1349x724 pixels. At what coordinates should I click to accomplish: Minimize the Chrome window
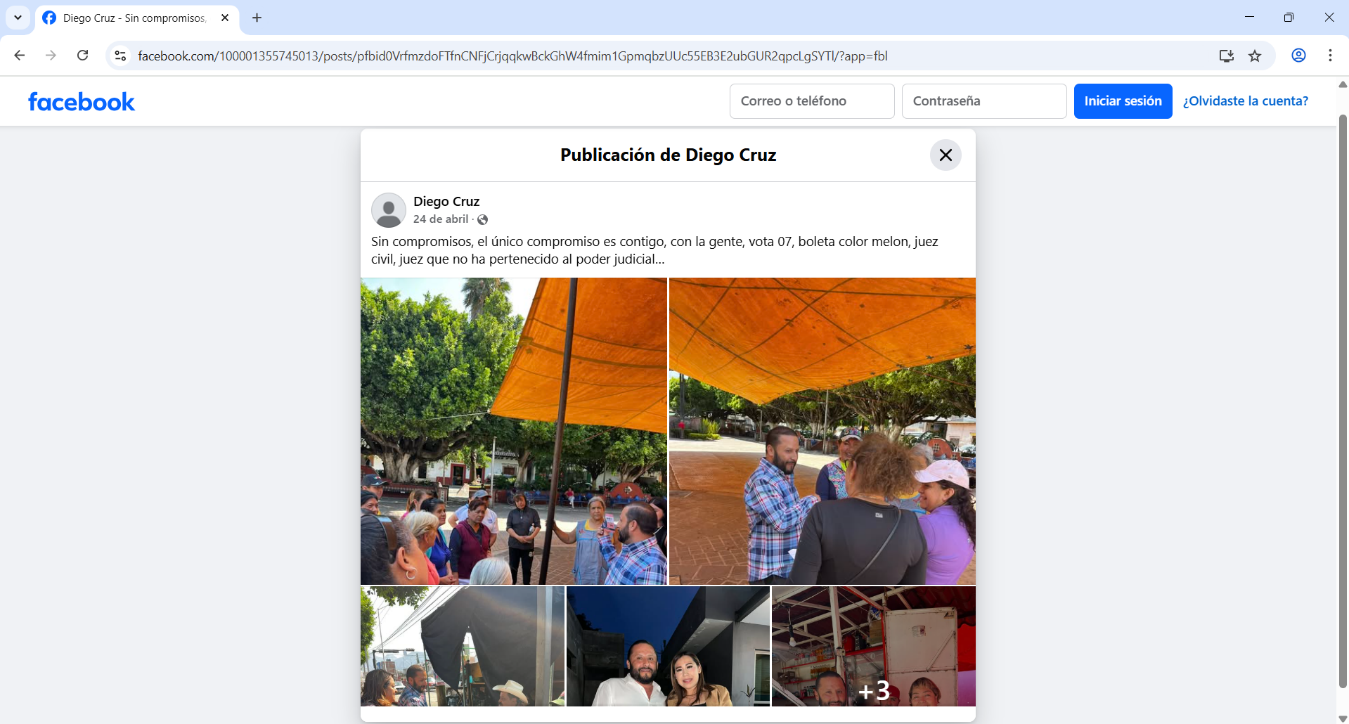pos(1249,17)
